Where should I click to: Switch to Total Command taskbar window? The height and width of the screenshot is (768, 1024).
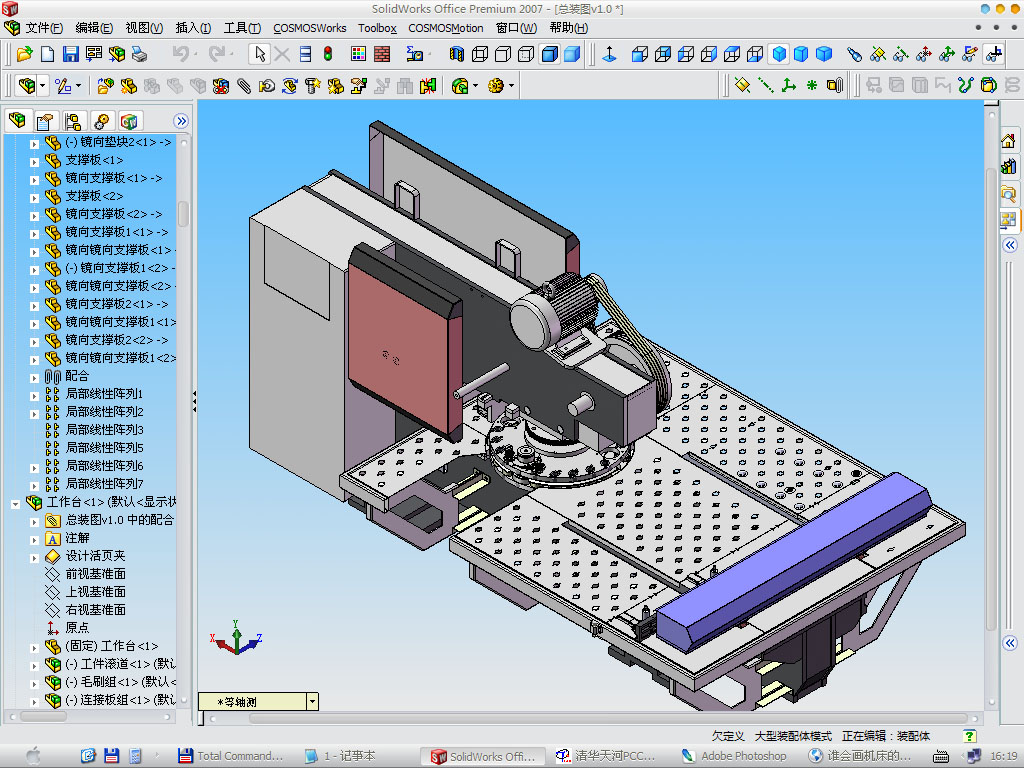coord(232,756)
